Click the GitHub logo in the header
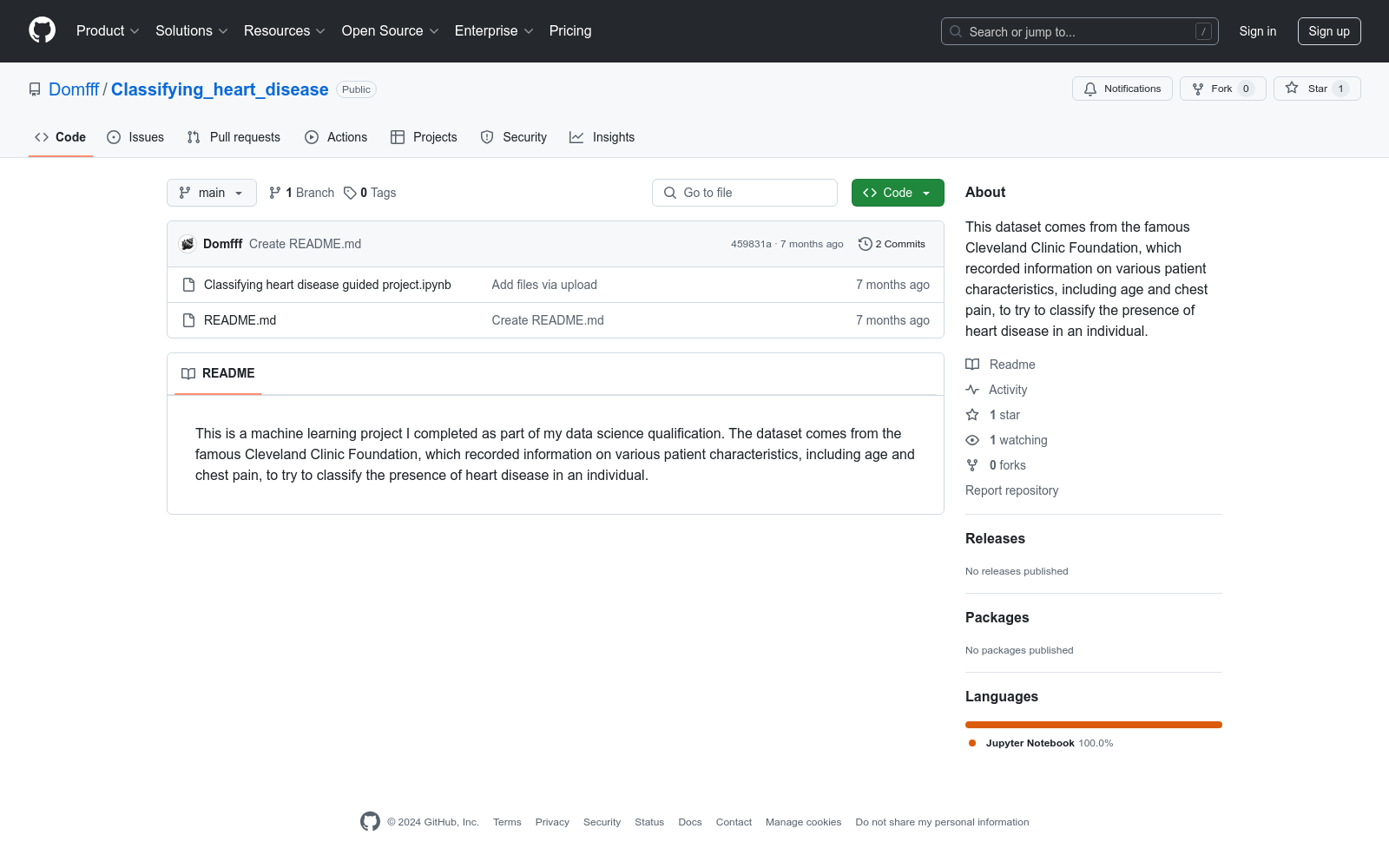 [42, 30]
